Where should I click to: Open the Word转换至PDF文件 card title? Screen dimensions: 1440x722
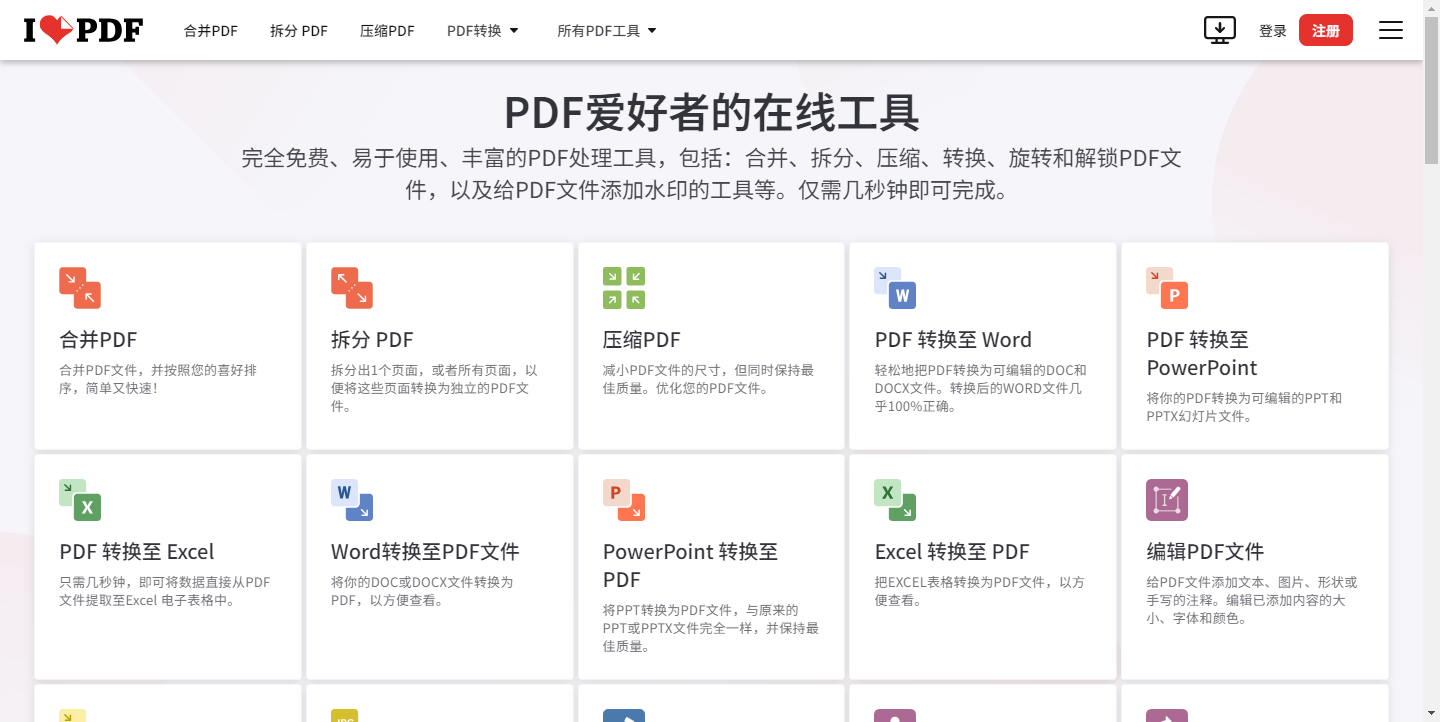[x=425, y=552]
